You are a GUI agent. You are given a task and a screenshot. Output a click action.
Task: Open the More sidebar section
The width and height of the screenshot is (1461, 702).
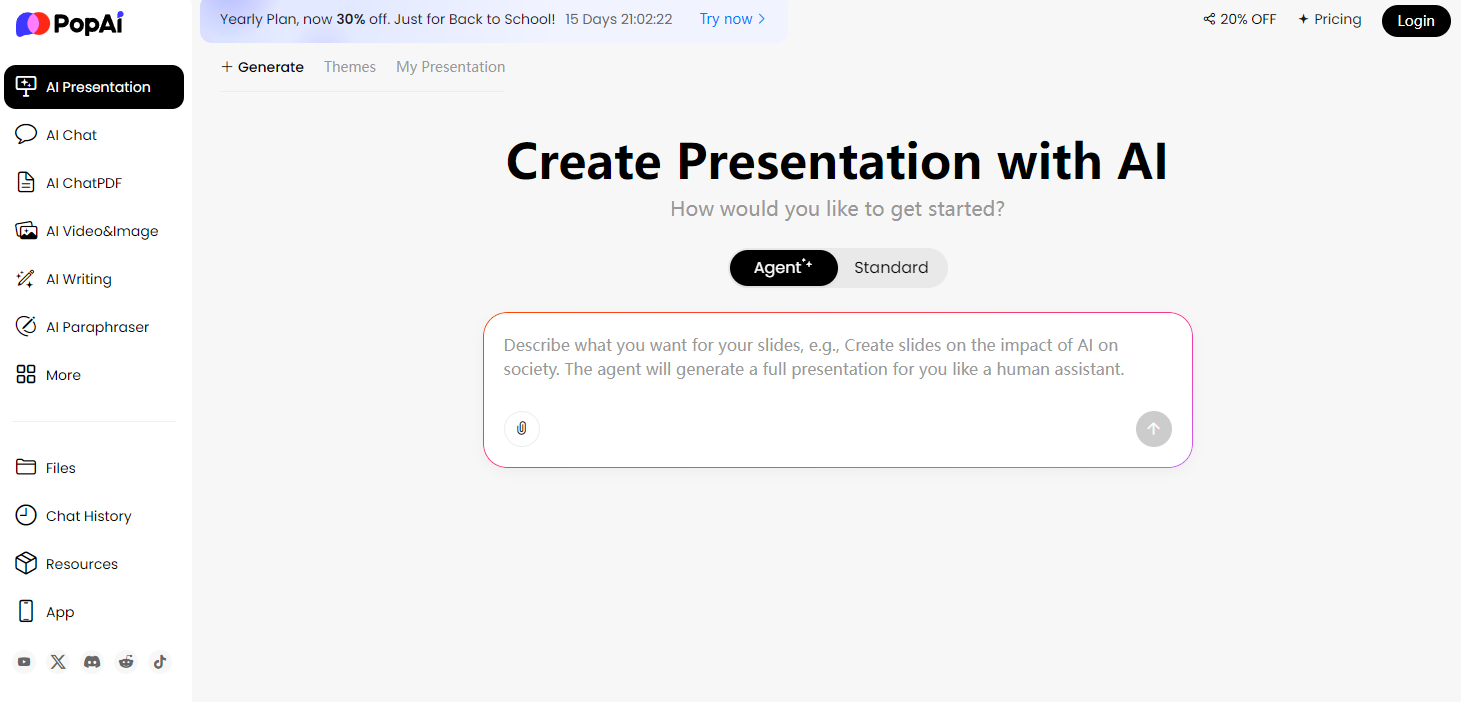point(60,374)
